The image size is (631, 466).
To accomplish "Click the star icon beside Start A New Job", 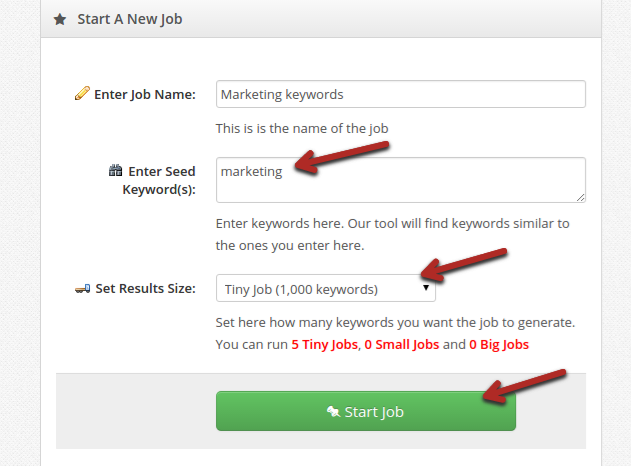I will (x=60, y=19).
